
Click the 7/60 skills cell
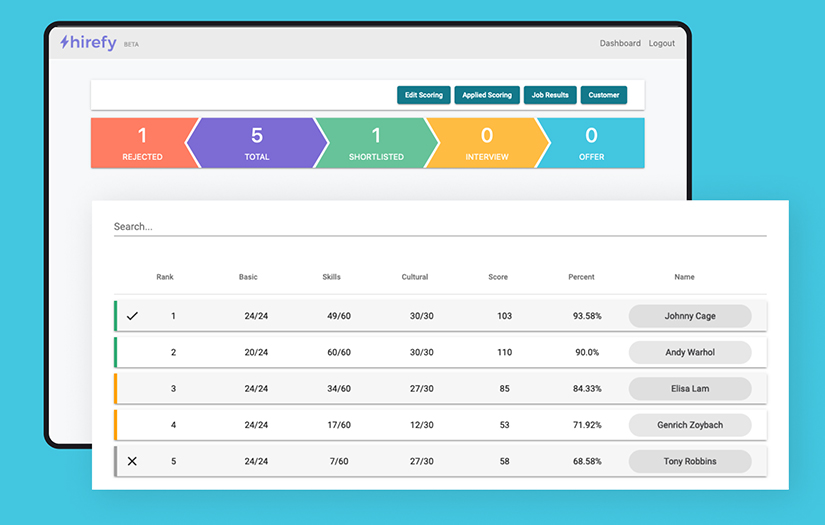(x=339, y=461)
